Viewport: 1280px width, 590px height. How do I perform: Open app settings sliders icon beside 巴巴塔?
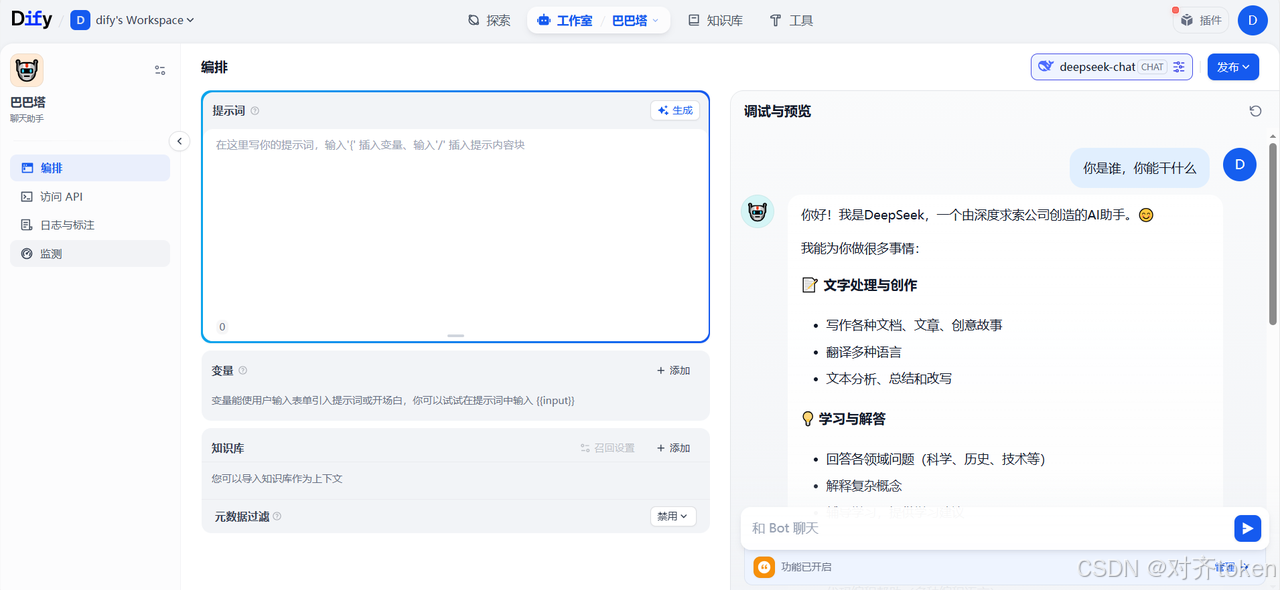[x=160, y=70]
